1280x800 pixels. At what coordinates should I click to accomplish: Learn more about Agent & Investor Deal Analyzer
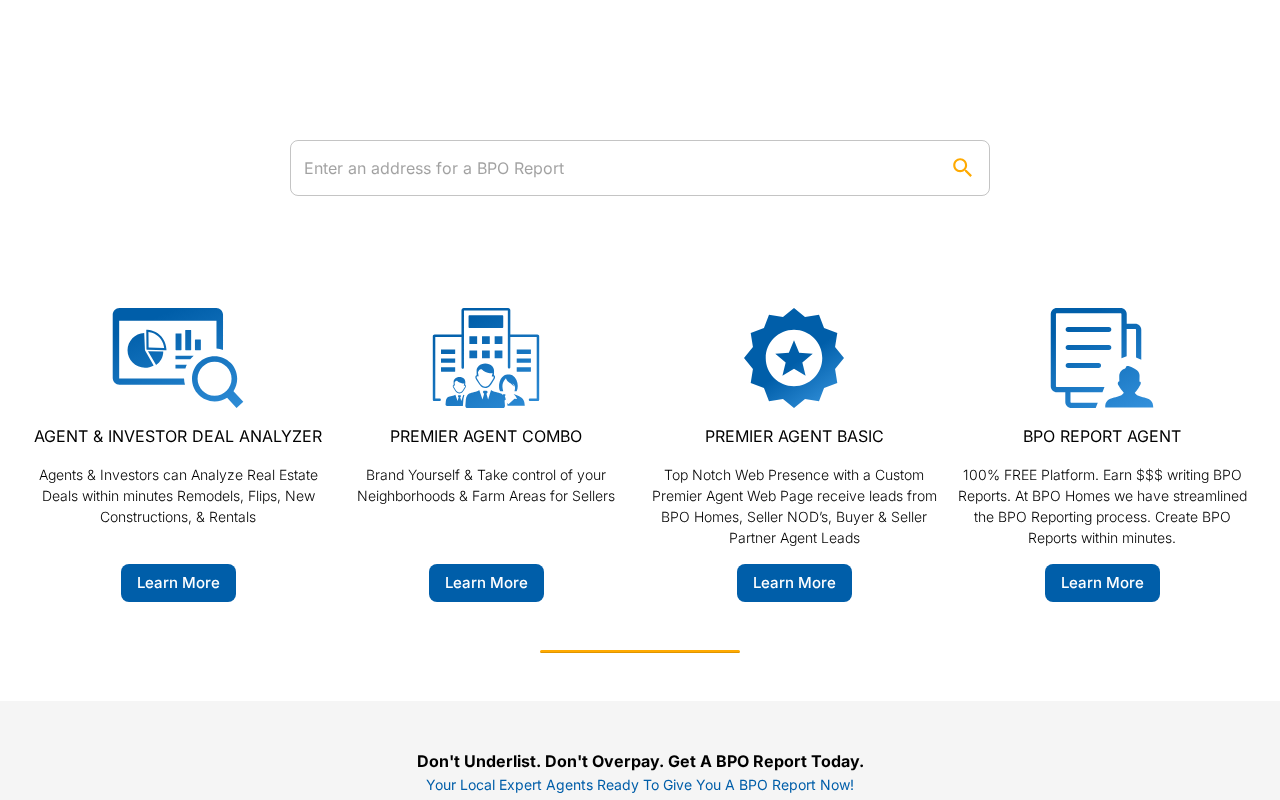point(178,583)
